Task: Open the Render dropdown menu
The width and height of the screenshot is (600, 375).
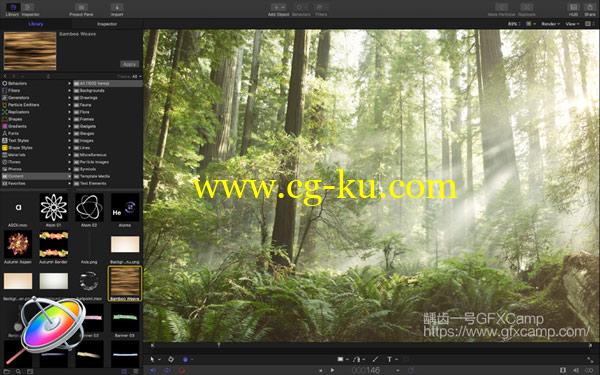Action: pyautogui.click(x=551, y=24)
